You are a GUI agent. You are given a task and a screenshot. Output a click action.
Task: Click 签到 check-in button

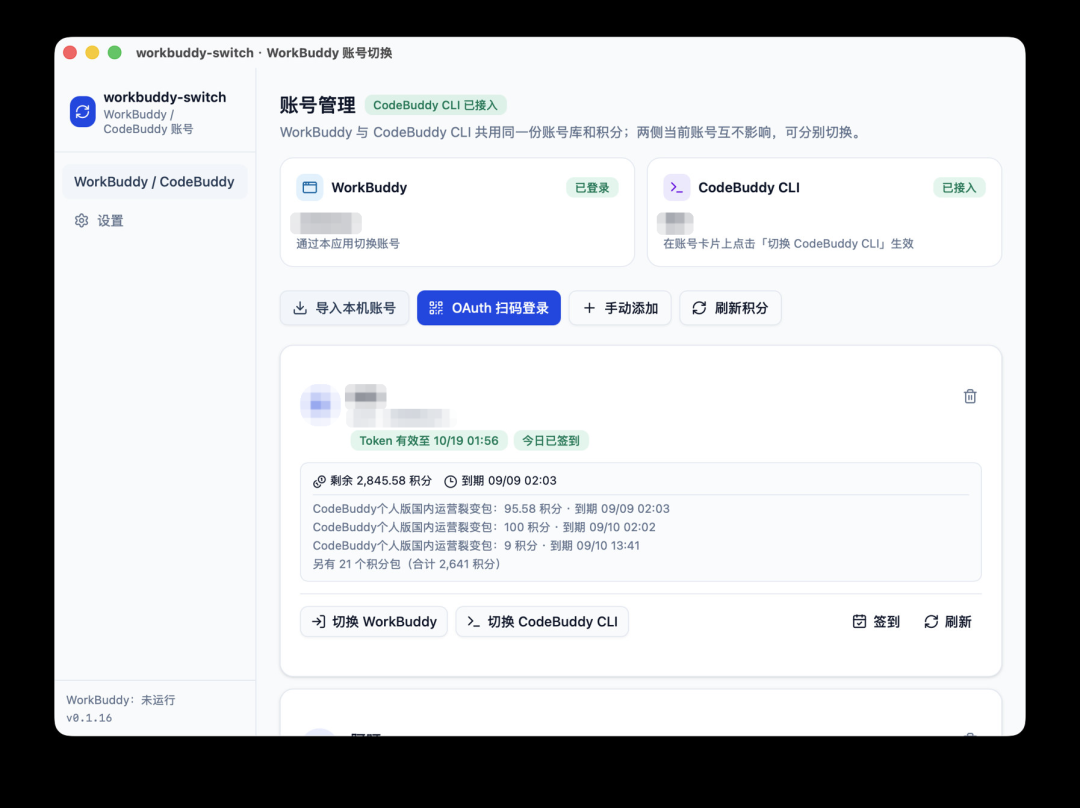(876, 622)
